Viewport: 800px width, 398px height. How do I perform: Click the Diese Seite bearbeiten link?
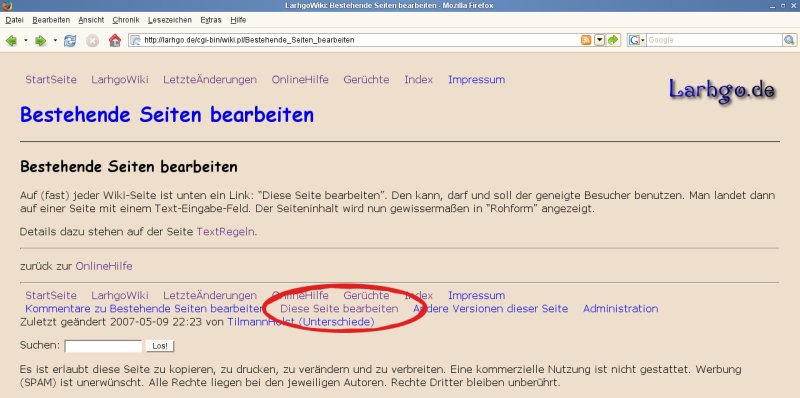(x=339, y=309)
